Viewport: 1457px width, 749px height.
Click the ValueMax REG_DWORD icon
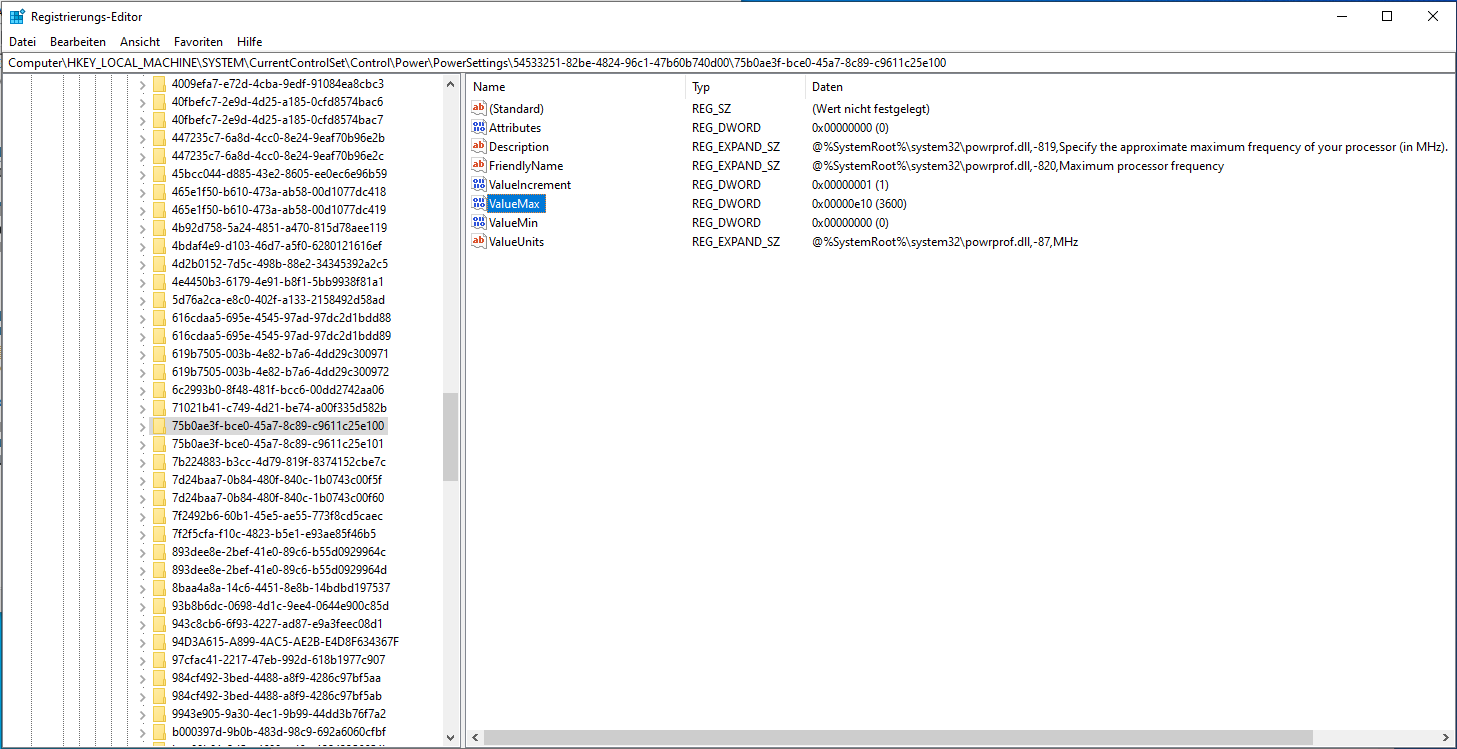tap(479, 203)
